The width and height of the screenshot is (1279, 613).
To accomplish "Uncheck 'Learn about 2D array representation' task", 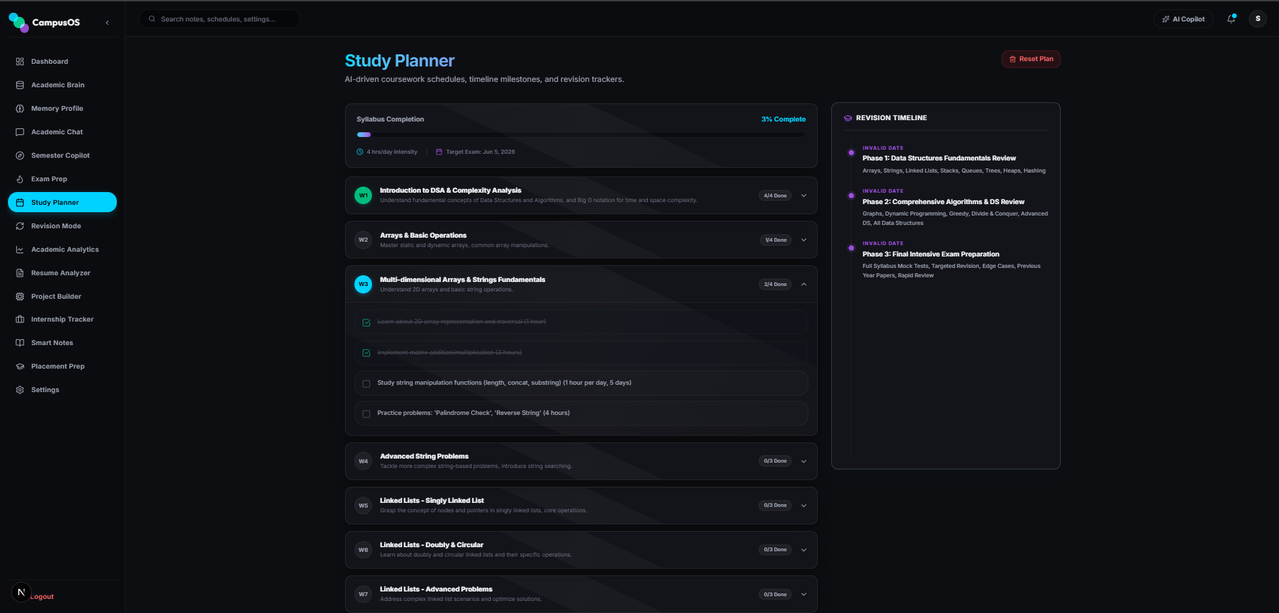I will tap(366, 323).
